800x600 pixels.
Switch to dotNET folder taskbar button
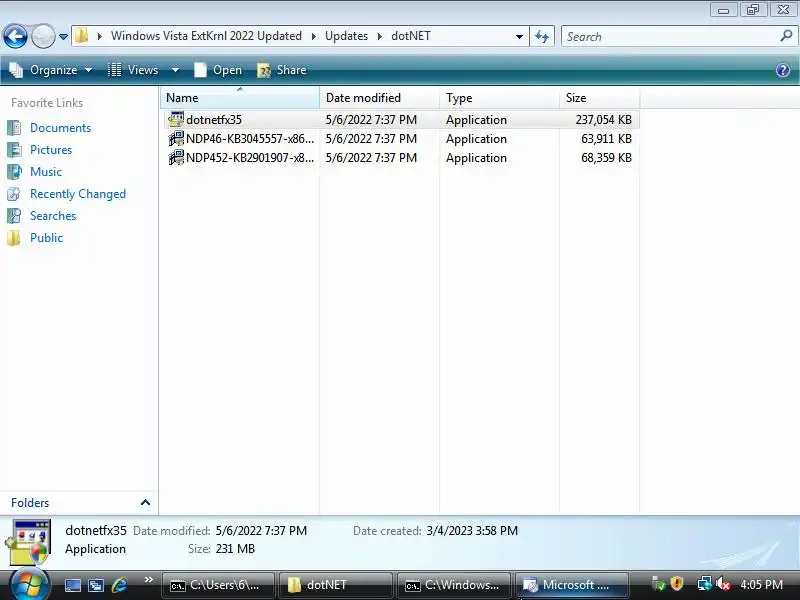336,585
